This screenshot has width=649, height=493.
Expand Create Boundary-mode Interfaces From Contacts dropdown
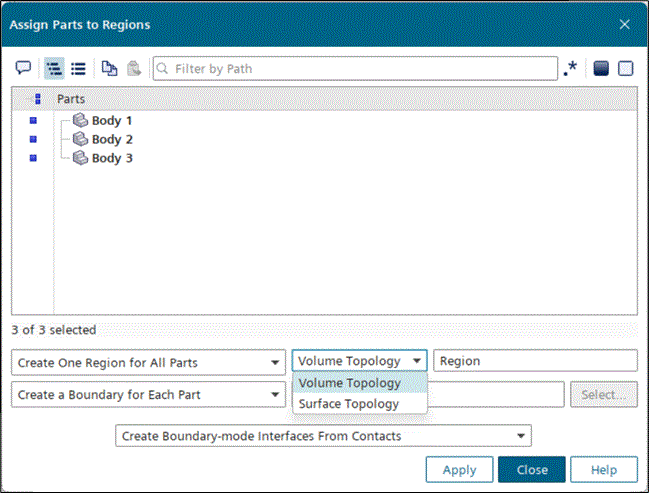pyautogui.click(x=323, y=436)
